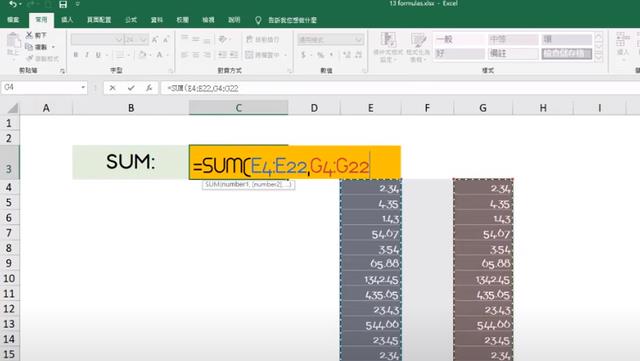Click the Increase Font Size icon
Image resolution: width=640 pixels, height=361 pixels.
coord(155,40)
